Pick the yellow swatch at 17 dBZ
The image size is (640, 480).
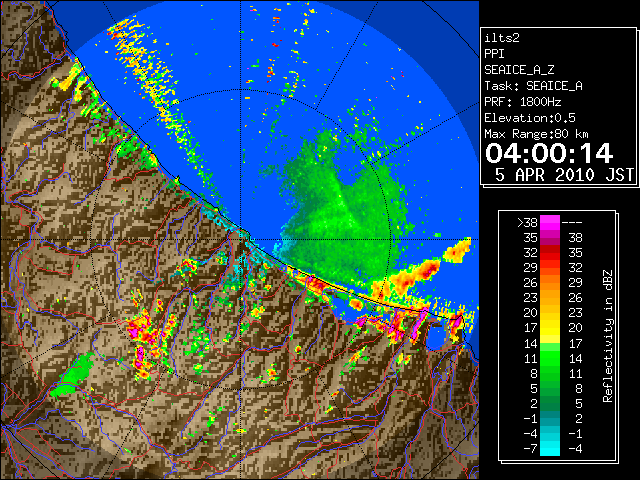click(550, 328)
